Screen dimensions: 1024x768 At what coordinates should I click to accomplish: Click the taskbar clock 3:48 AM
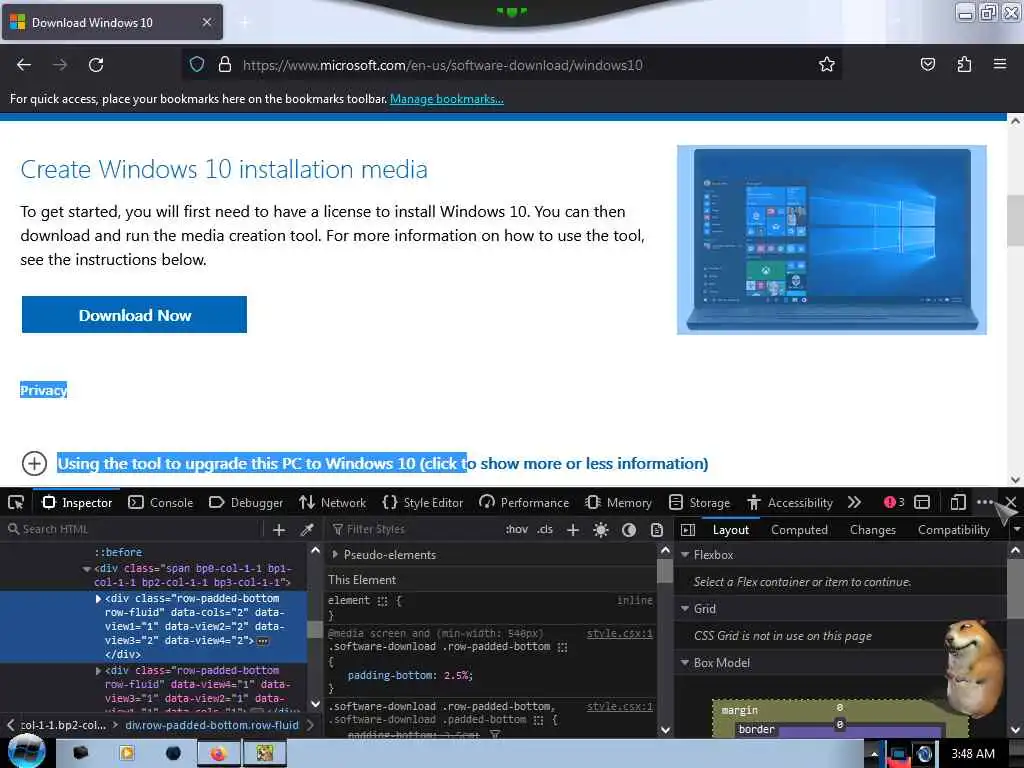(972, 754)
